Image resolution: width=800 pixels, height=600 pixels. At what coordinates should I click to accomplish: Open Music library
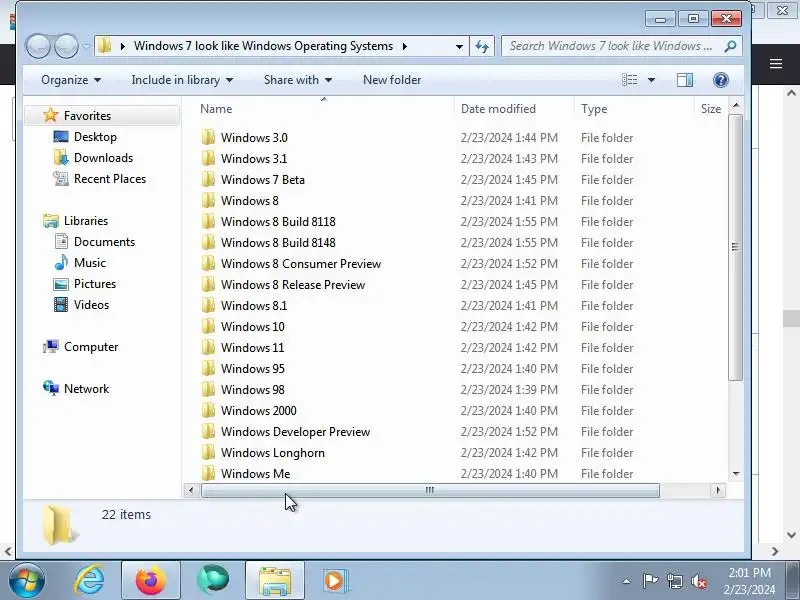(x=90, y=263)
